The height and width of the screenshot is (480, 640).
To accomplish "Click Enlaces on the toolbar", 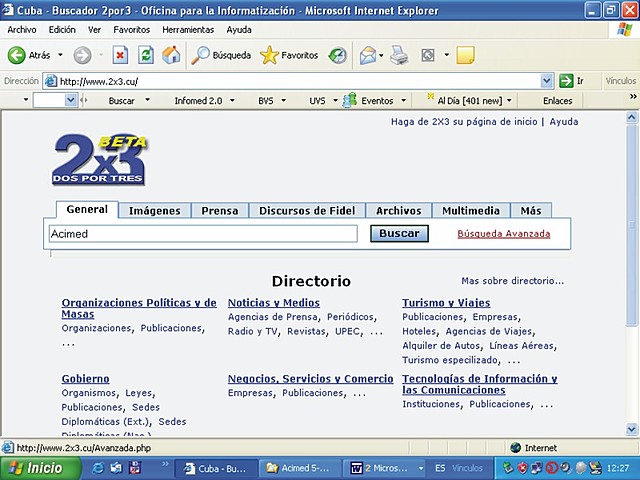I will [557, 101].
